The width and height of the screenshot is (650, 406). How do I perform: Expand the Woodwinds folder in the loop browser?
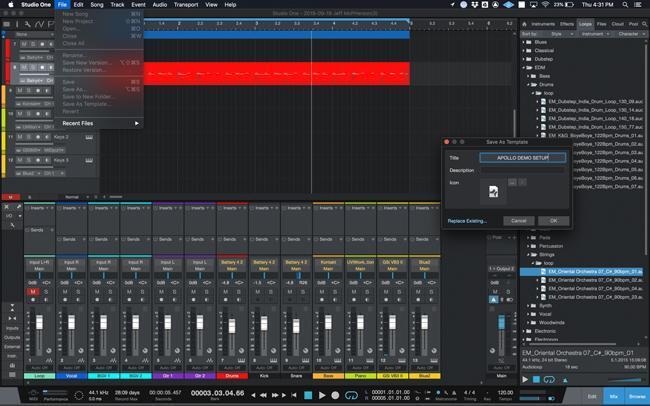point(529,323)
